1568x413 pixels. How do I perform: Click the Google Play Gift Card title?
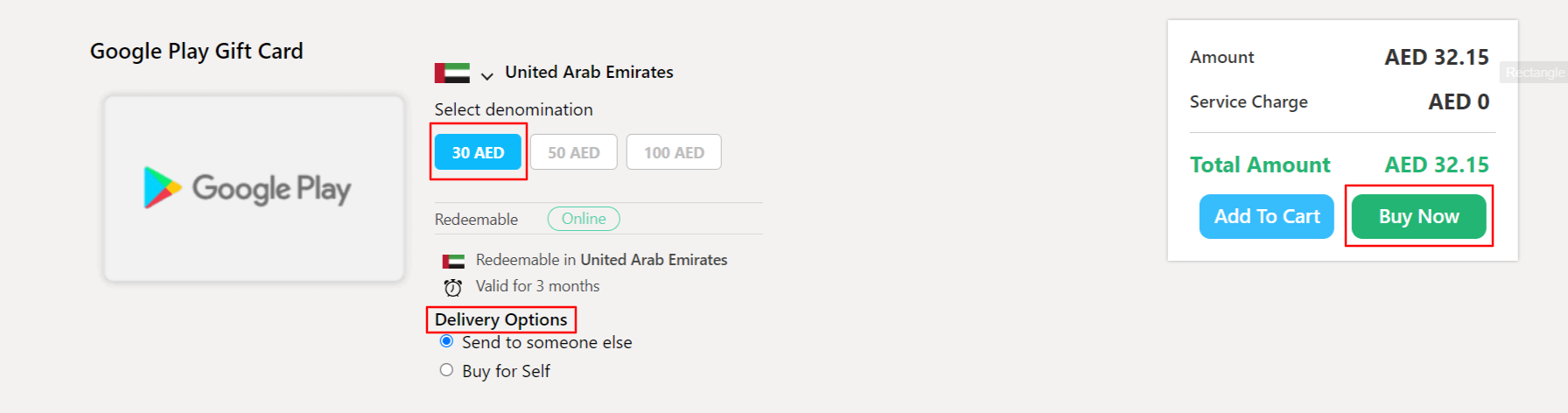coord(197,51)
